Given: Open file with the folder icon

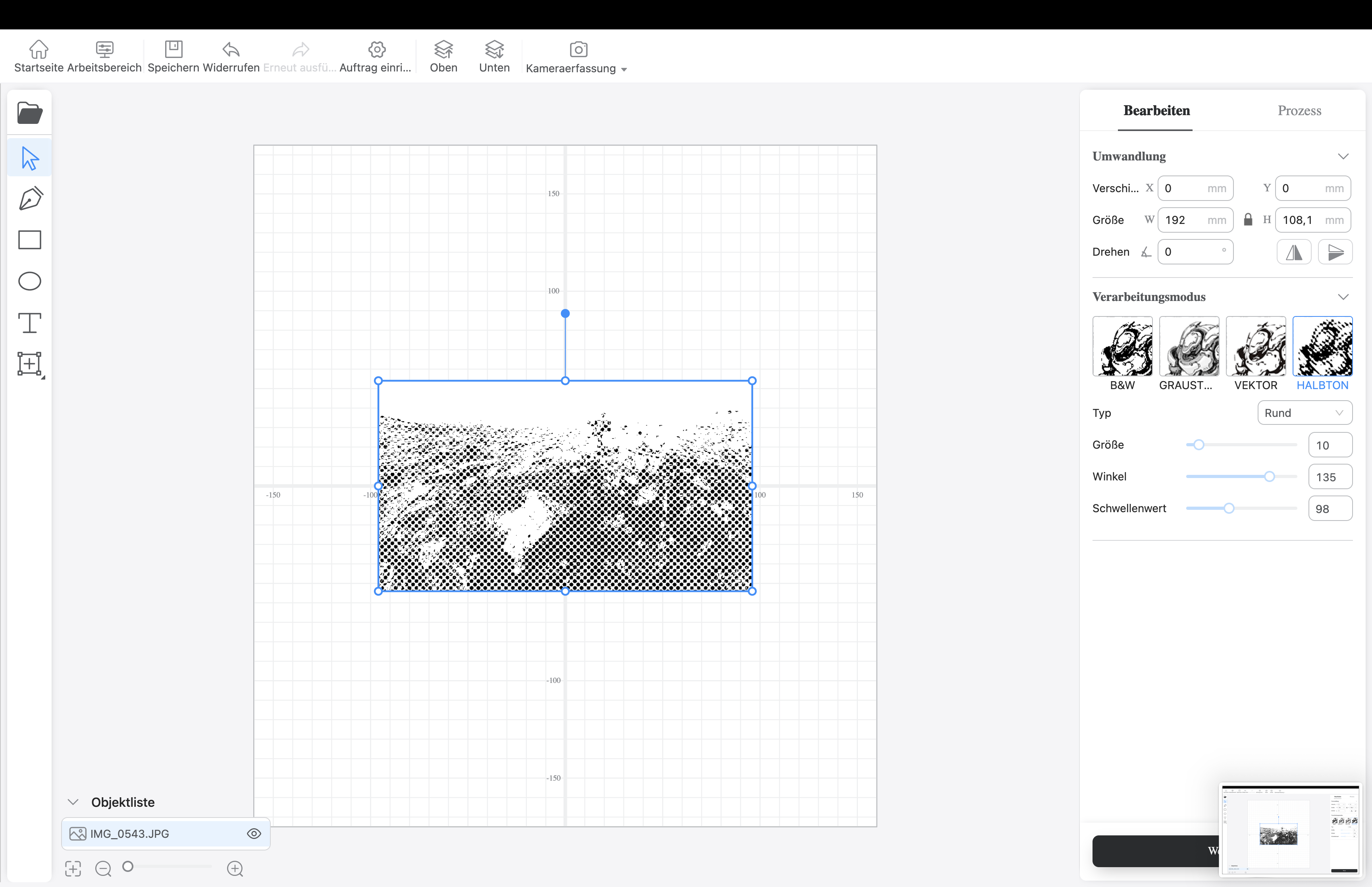Looking at the screenshot, I should click(x=29, y=113).
